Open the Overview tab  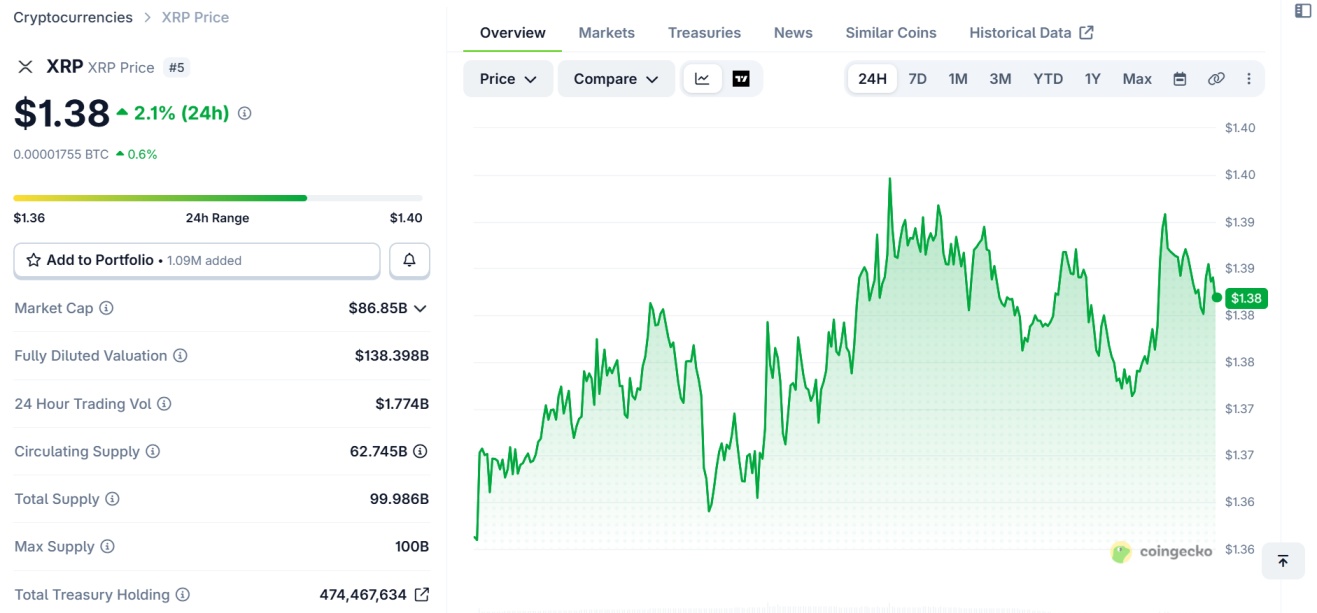513,33
